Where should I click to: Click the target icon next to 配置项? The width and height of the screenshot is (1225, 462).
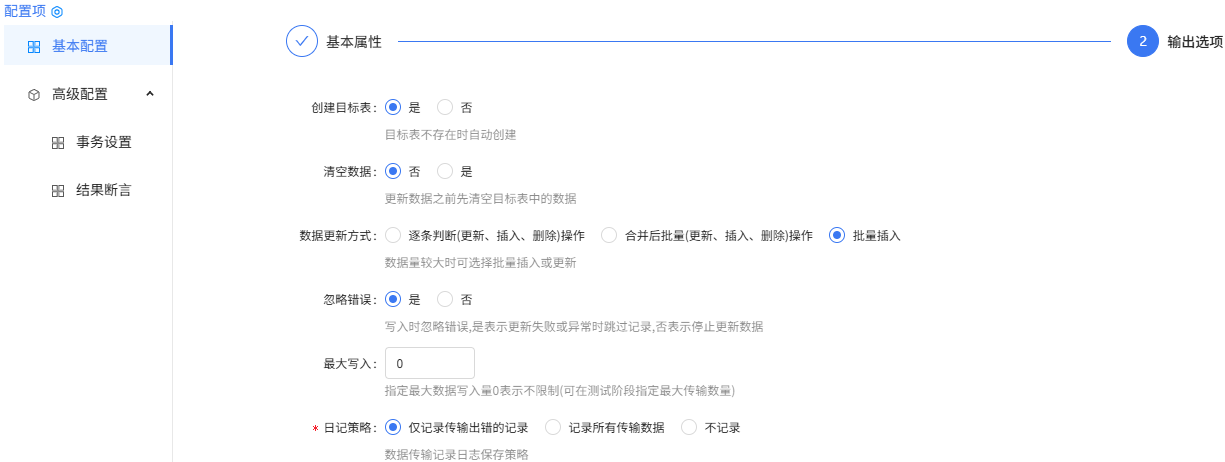57,11
